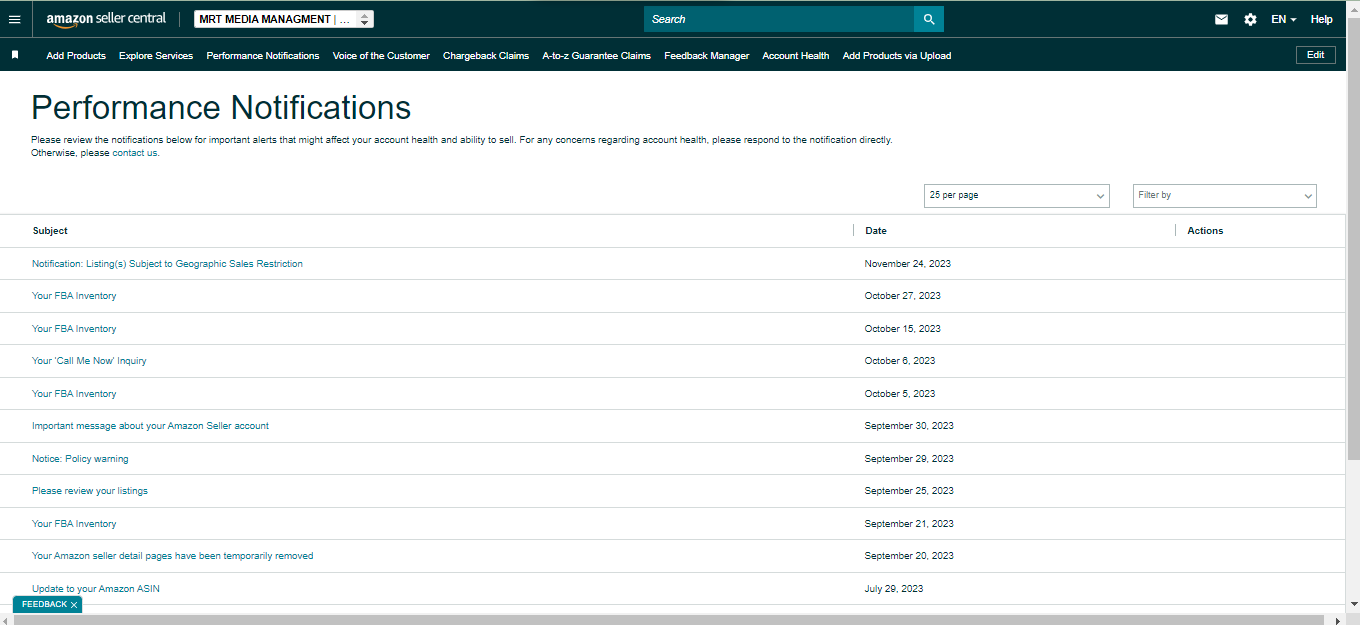Go to Add Products
The height and width of the screenshot is (625, 1360).
(x=76, y=56)
